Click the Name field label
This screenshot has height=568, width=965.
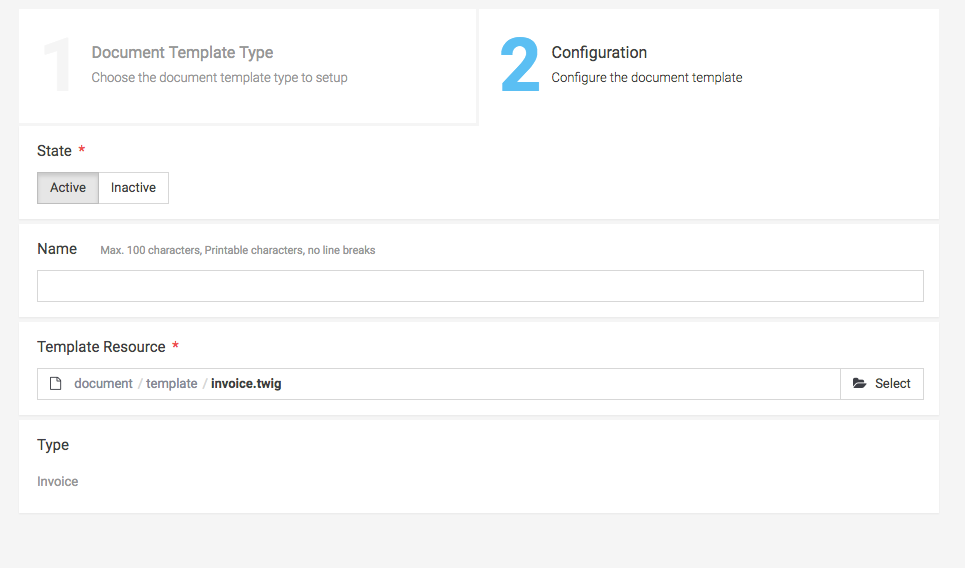click(57, 249)
